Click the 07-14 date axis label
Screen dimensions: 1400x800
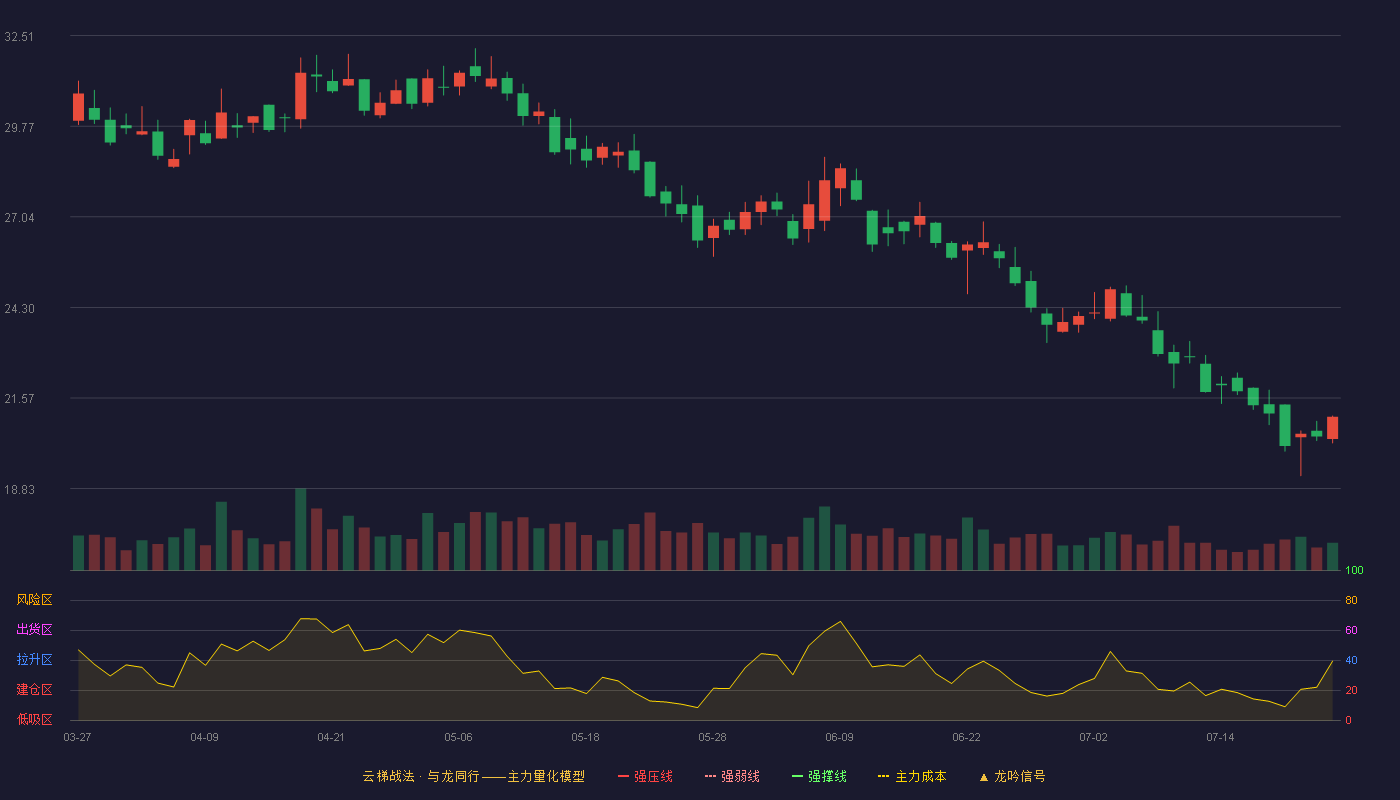click(1220, 737)
